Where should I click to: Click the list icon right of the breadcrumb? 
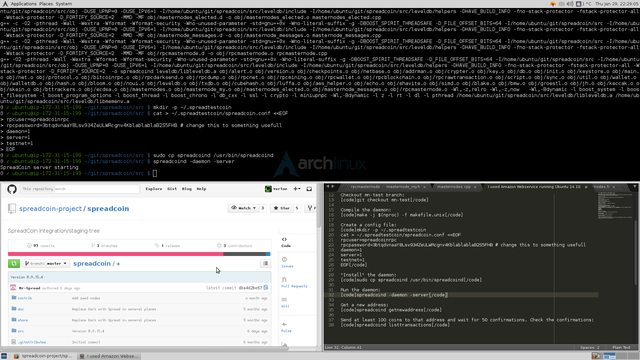265,264
